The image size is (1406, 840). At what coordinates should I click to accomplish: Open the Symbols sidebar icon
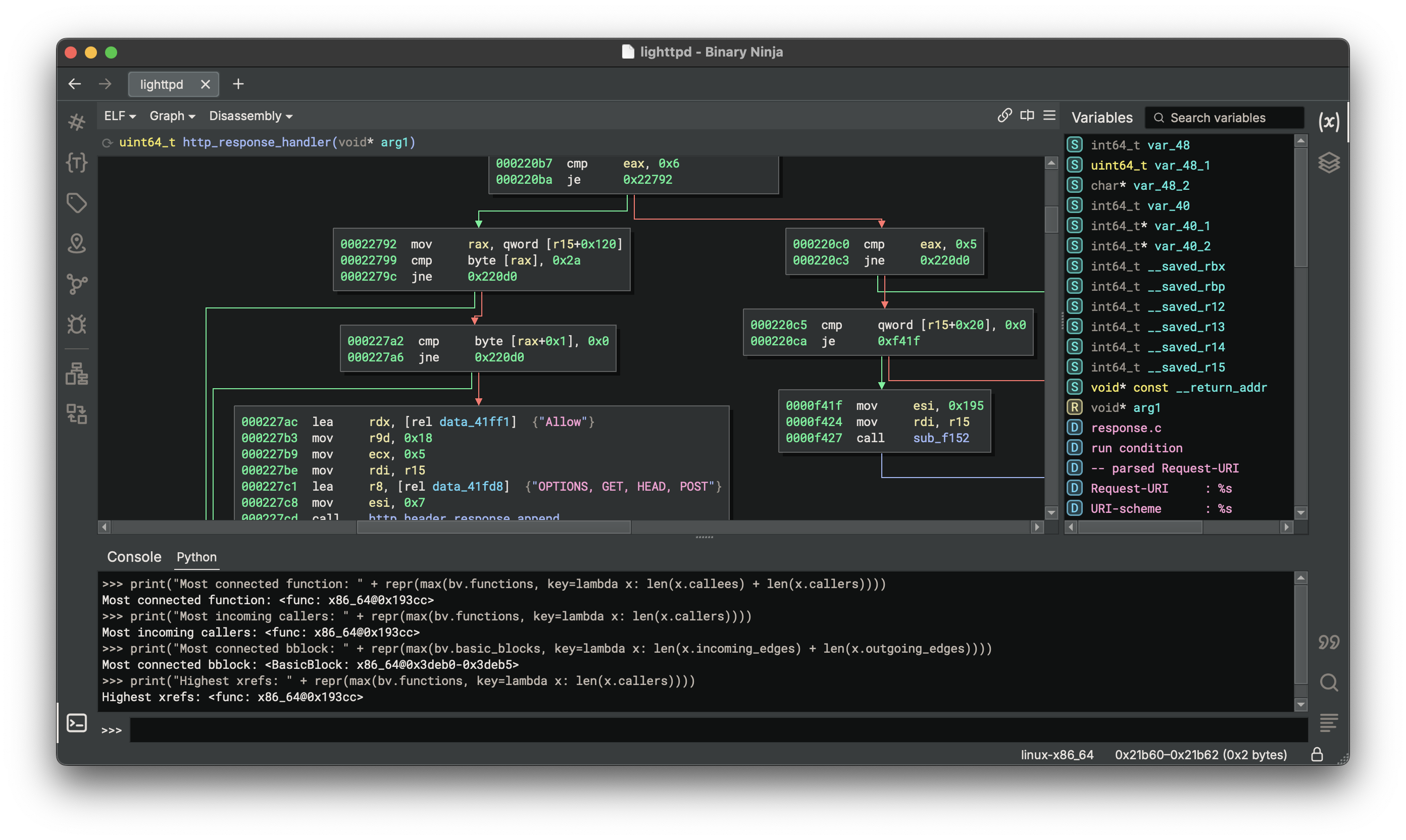[76, 122]
